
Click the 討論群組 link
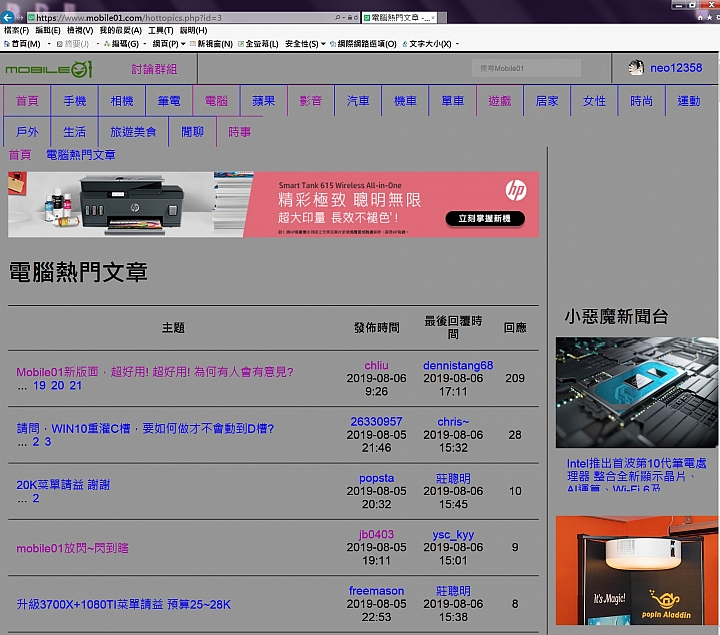coord(154,69)
